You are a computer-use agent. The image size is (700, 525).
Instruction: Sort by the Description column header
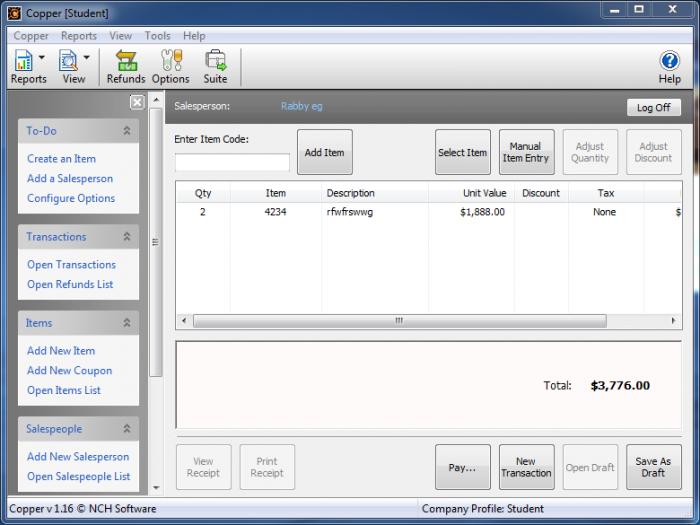pyautogui.click(x=375, y=193)
